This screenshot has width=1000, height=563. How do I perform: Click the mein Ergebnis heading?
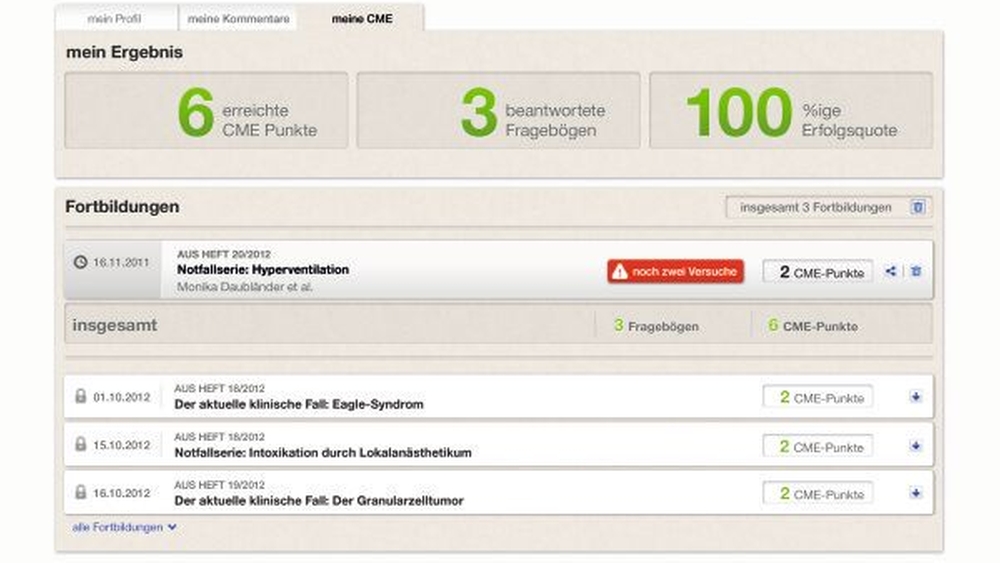point(124,52)
